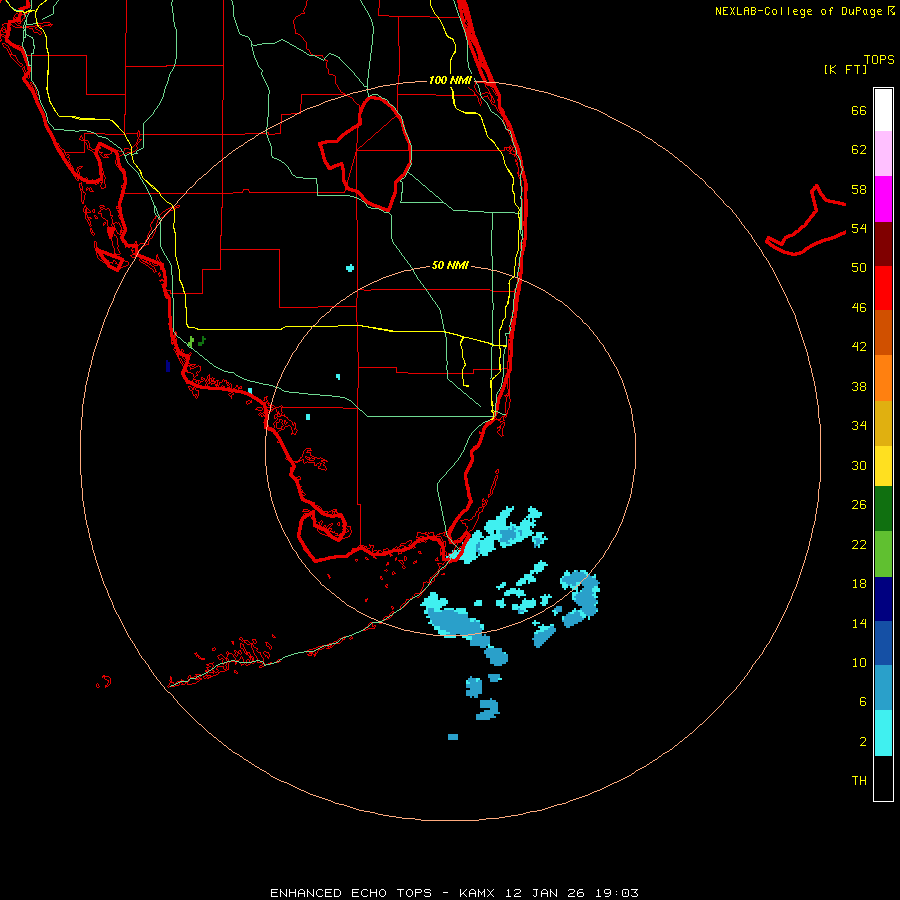The height and width of the screenshot is (900, 900).
Task: Click the black TH threshold swatch
Action: 883,778
